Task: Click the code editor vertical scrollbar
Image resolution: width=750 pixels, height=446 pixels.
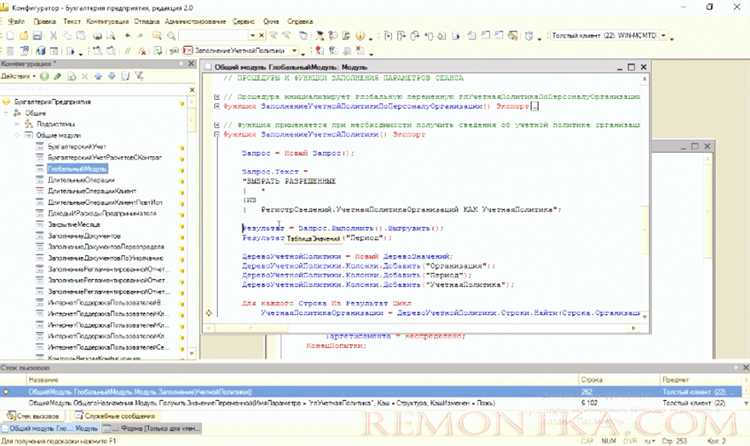Action: pos(644,196)
